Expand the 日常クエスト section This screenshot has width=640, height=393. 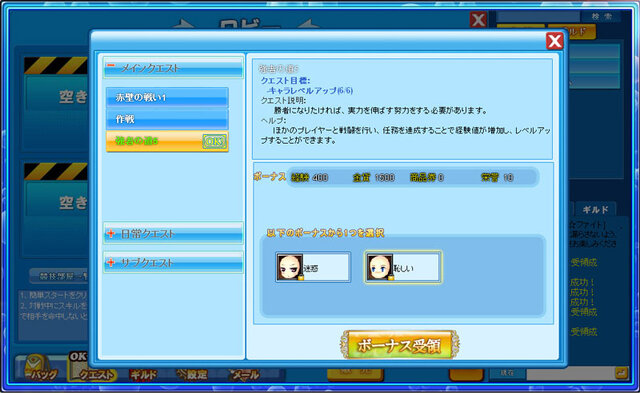pyautogui.click(x=173, y=233)
